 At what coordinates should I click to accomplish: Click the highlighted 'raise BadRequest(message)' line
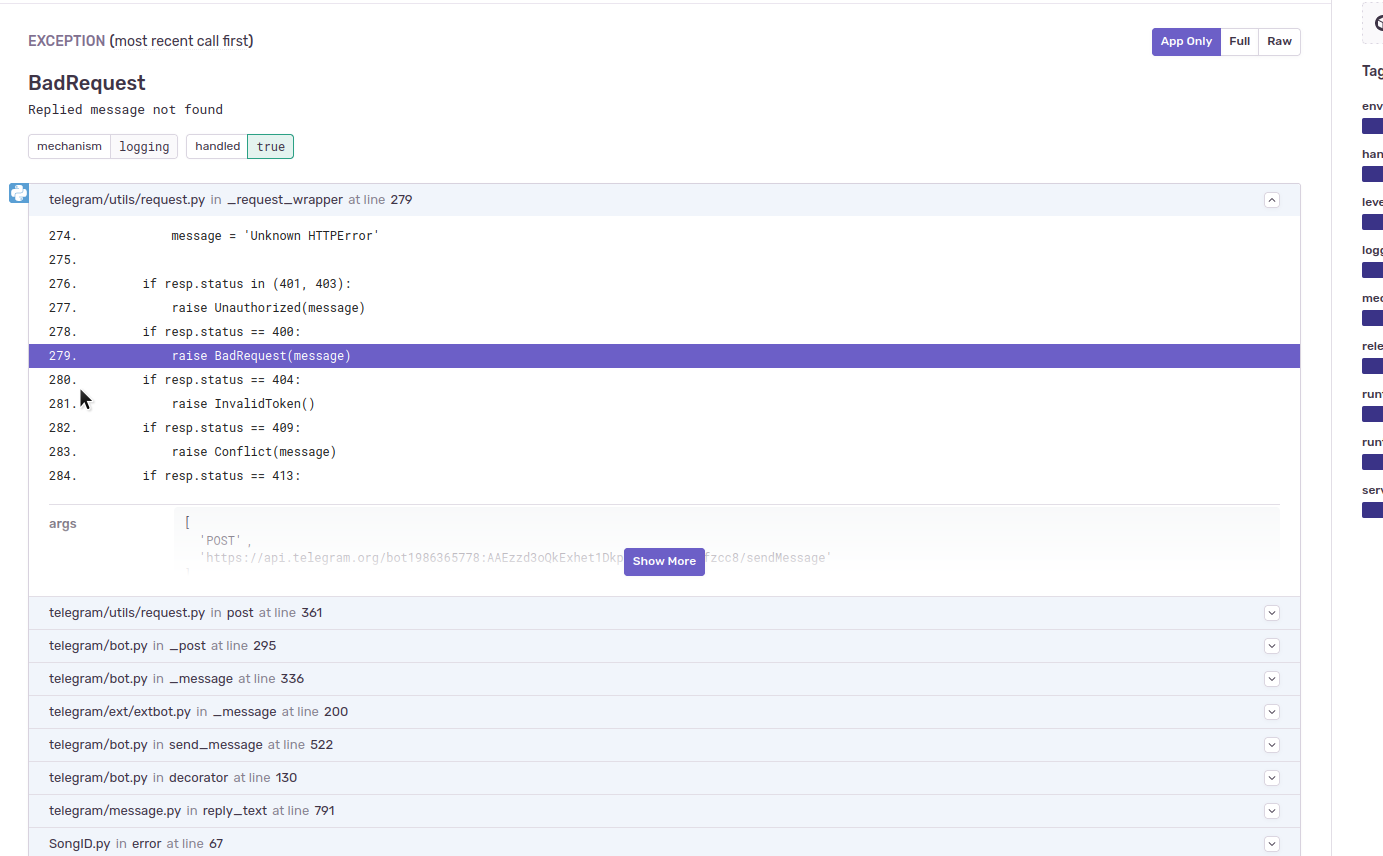664,356
